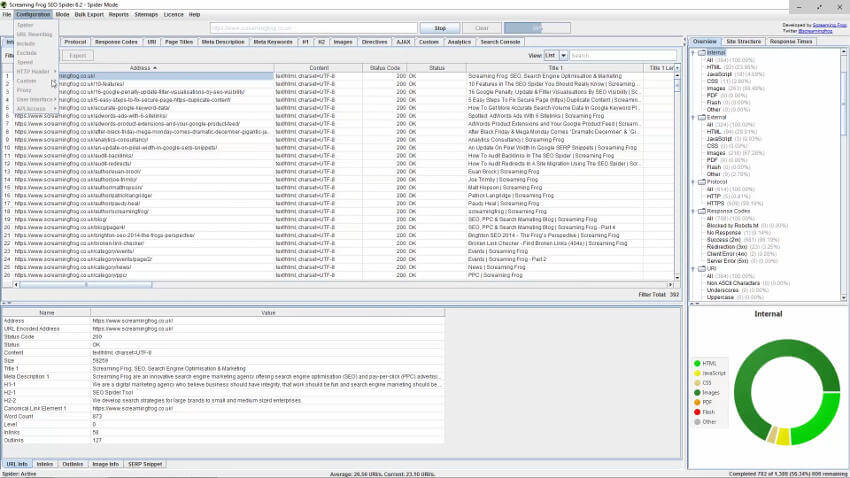The image size is (850, 478).
Task: Switch to the Page Titles tab
Action: pyautogui.click(x=179, y=42)
